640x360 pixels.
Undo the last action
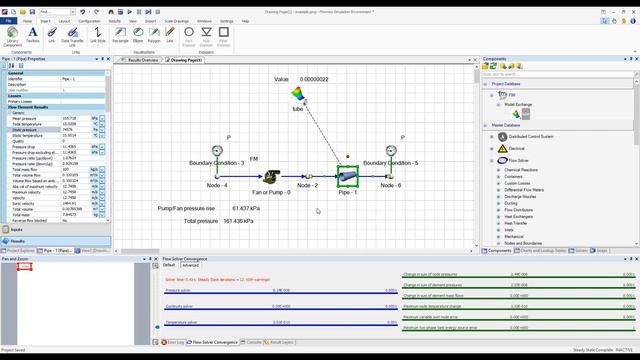83,12
